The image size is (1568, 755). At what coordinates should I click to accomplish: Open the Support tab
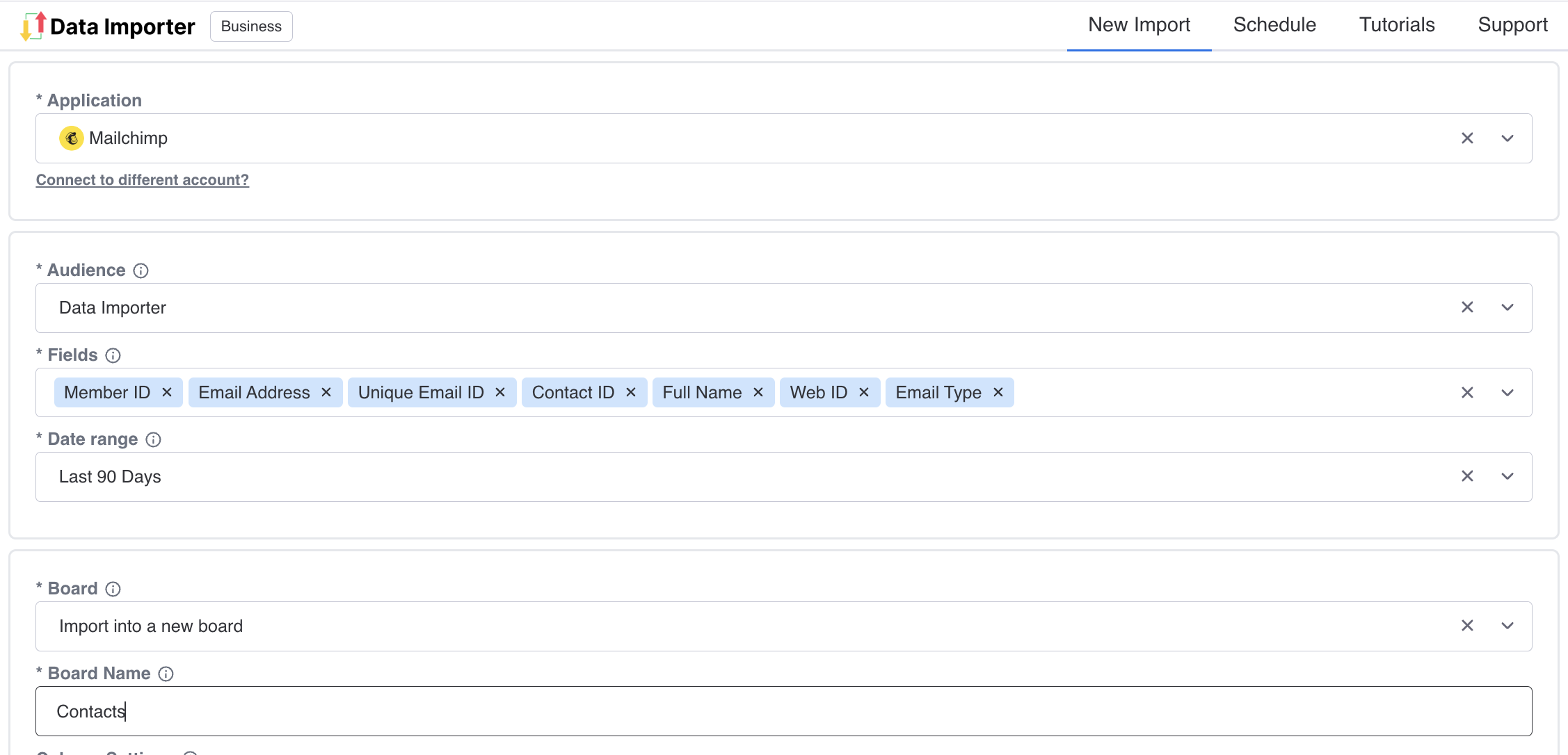1512,25
